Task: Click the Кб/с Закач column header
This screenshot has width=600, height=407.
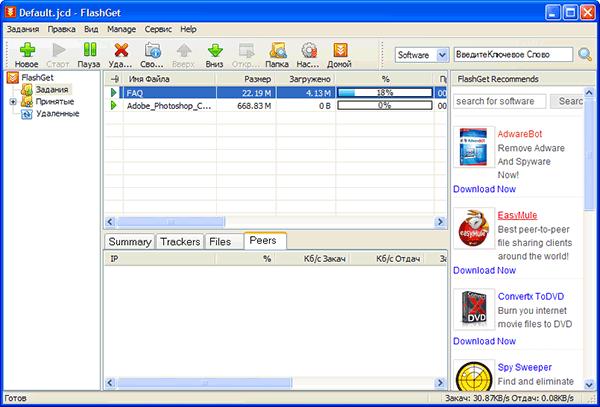Action: point(312,259)
